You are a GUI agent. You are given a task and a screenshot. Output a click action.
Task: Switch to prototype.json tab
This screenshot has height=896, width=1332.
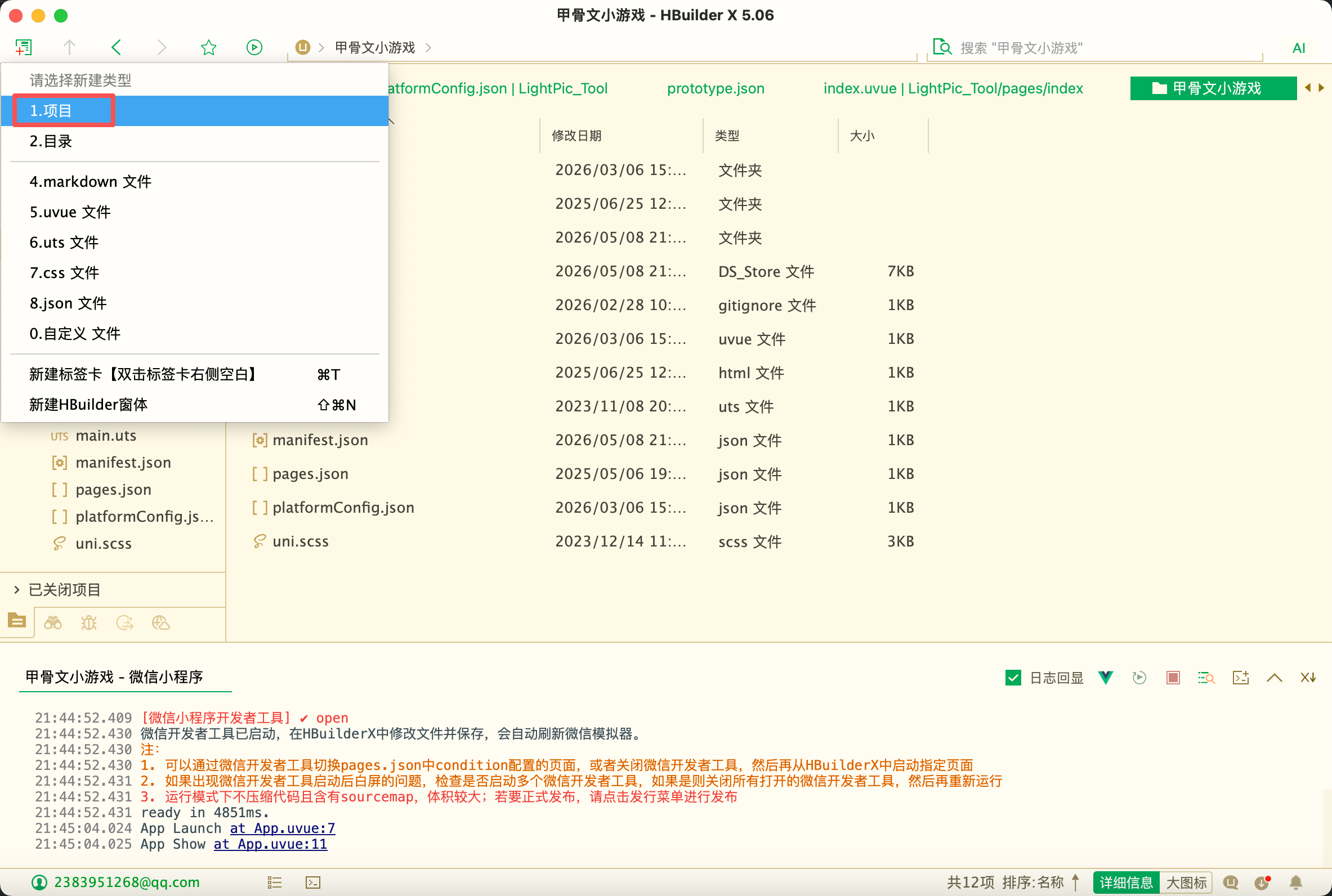pyautogui.click(x=716, y=88)
